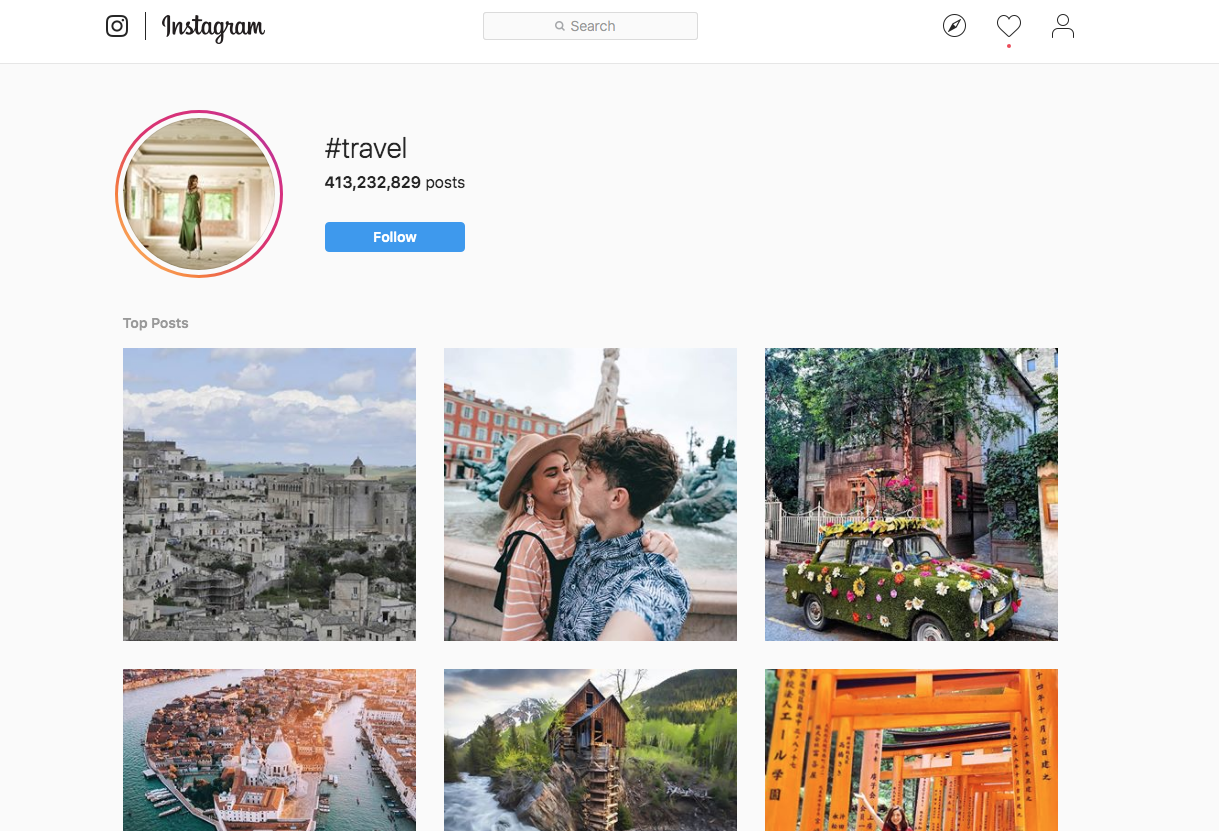Follow the #travel hashtag
1219x831 pixels.
394,237
